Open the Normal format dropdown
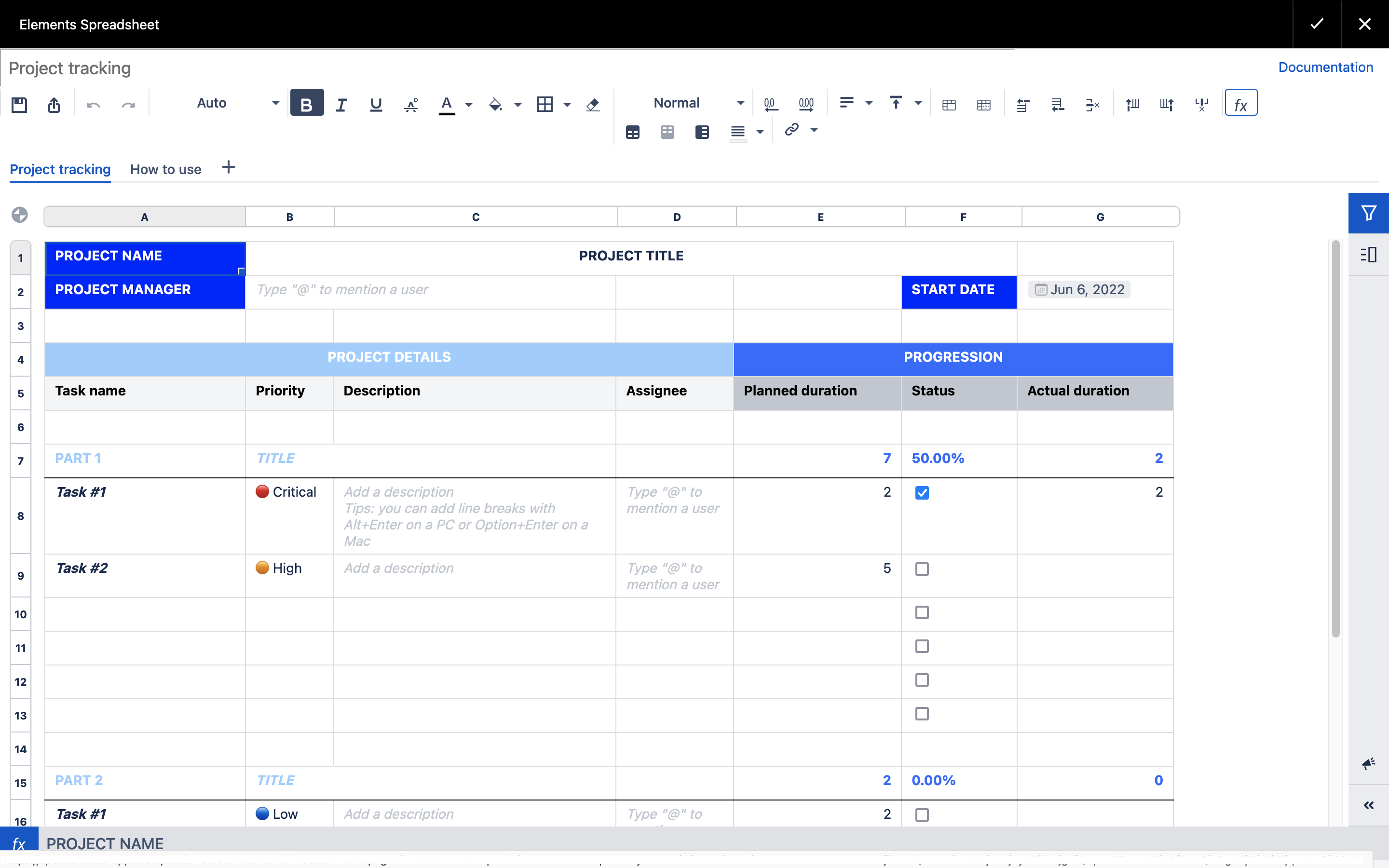Image resolution: width=1389 pixels, height=868 pixels. click(740, 104)
